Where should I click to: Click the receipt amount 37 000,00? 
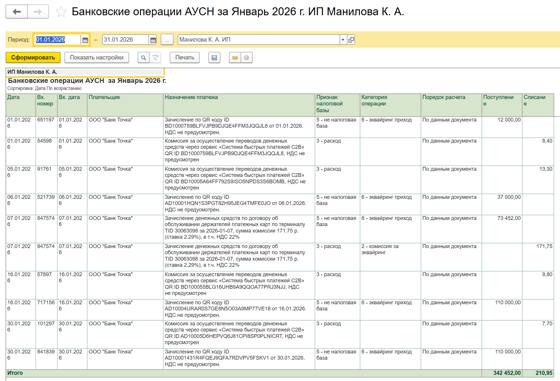(509, 197)
